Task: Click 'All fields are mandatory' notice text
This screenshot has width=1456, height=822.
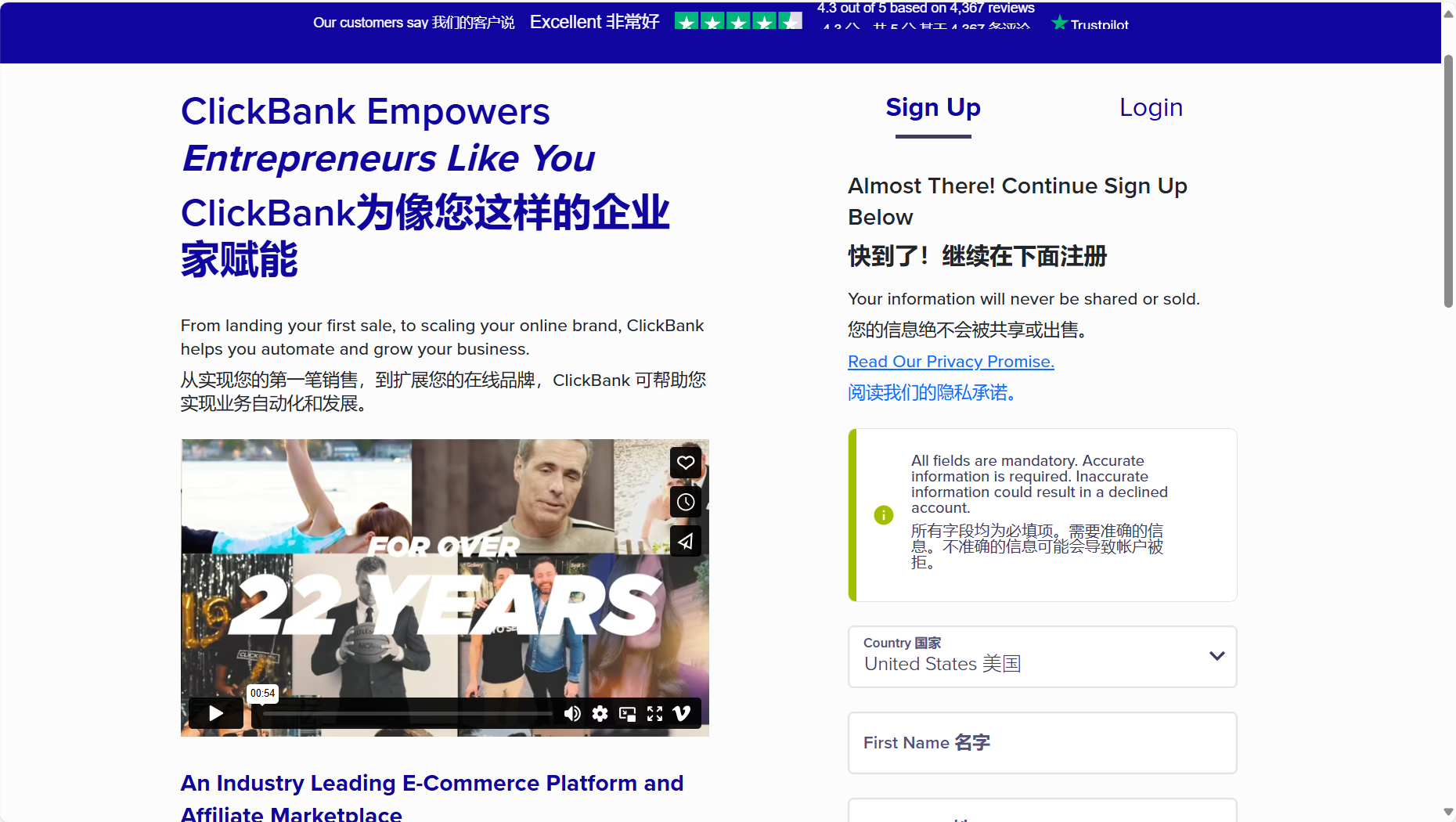Action: tap(1039, 484)
